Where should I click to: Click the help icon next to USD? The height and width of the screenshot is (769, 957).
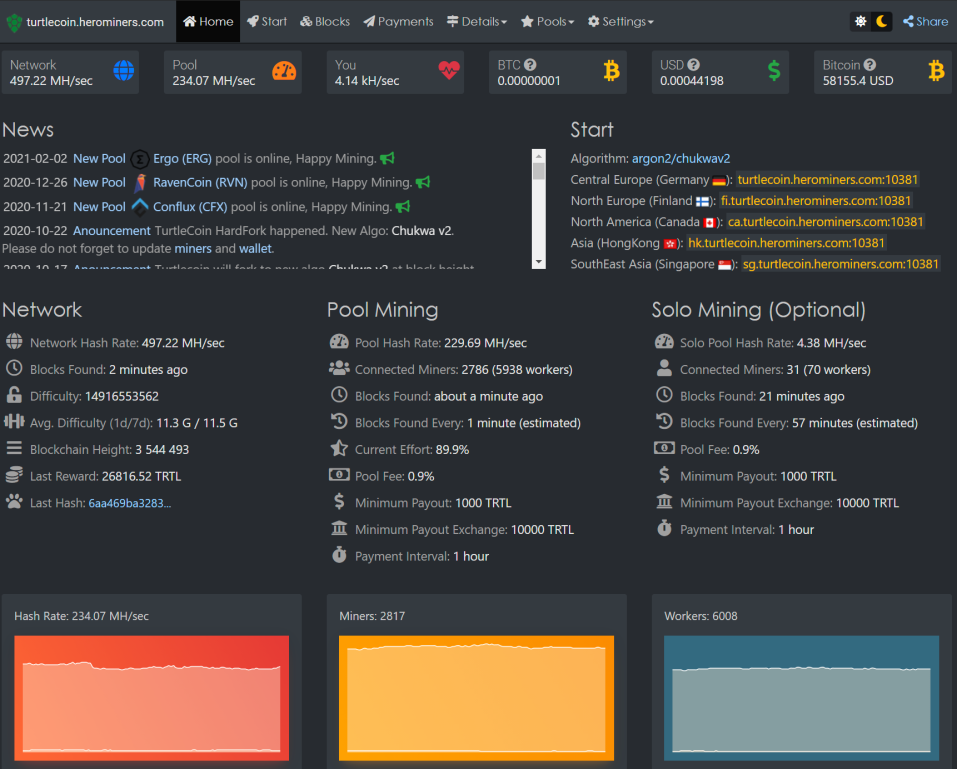coord(694,65)
